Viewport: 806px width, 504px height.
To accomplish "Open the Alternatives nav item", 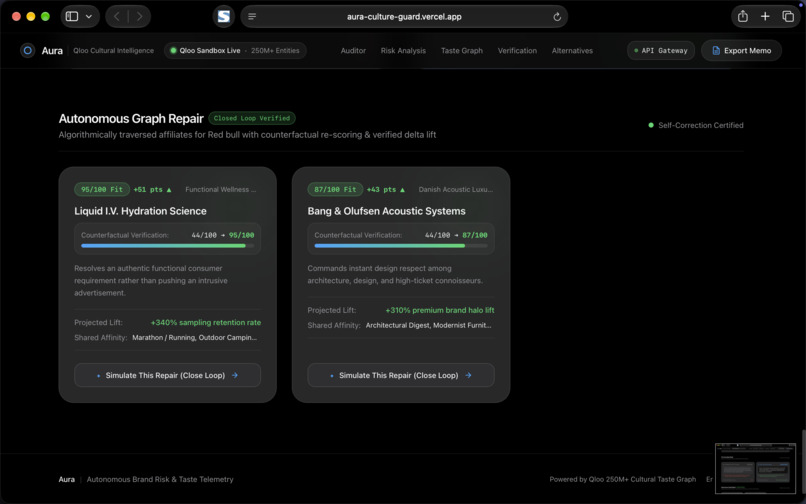I will coord(572,50).
